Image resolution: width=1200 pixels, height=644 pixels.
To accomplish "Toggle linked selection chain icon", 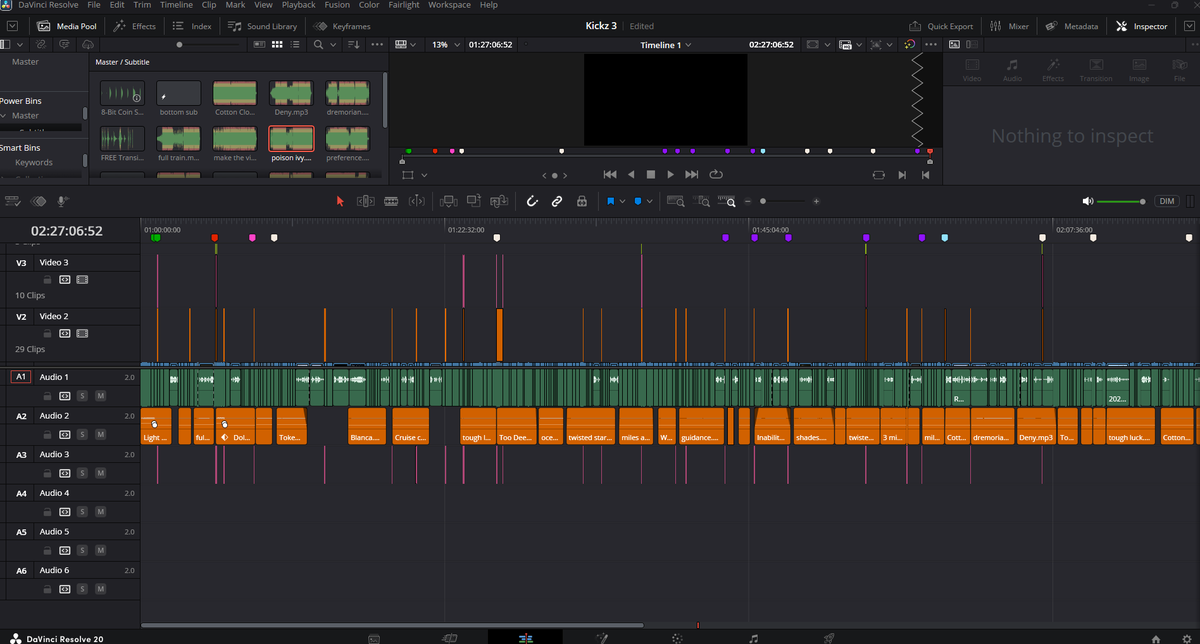I will (x=557, y=201).
